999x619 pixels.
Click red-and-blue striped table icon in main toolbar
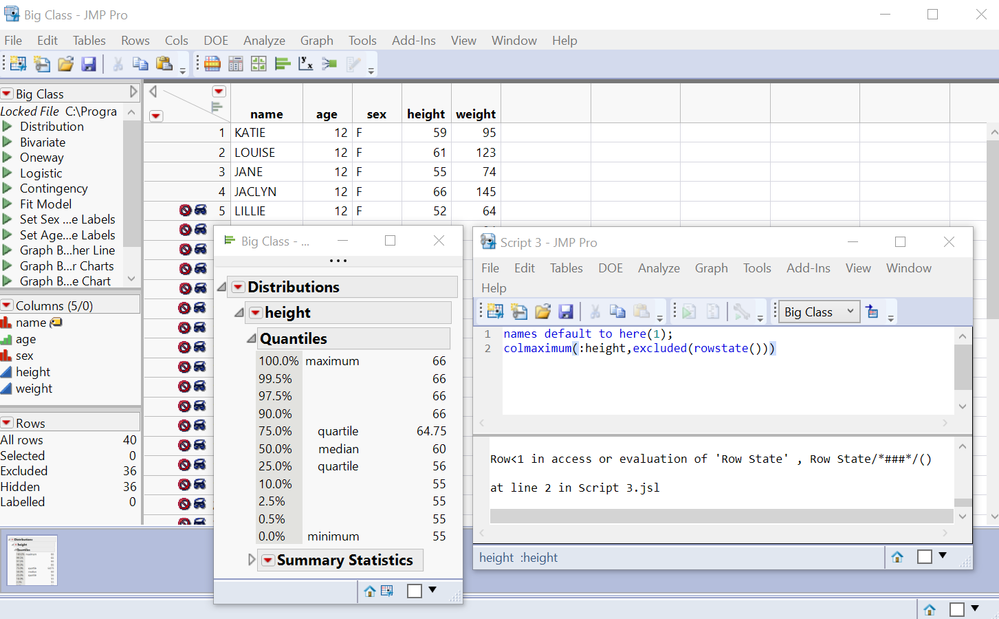212,64
